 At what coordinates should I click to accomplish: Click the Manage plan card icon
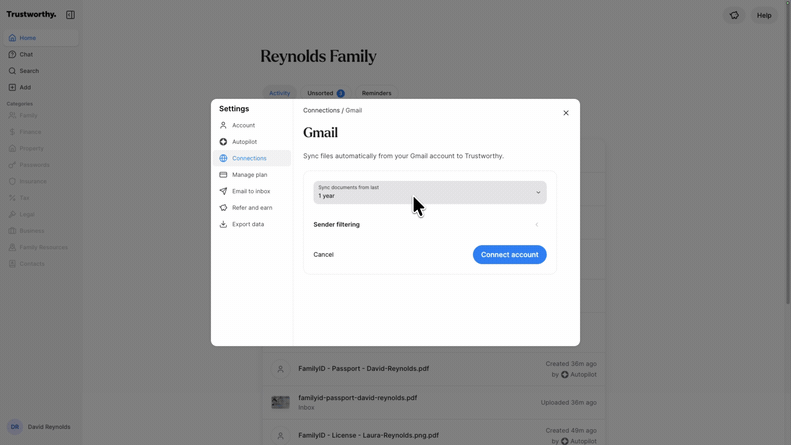(x=223, y=175)
